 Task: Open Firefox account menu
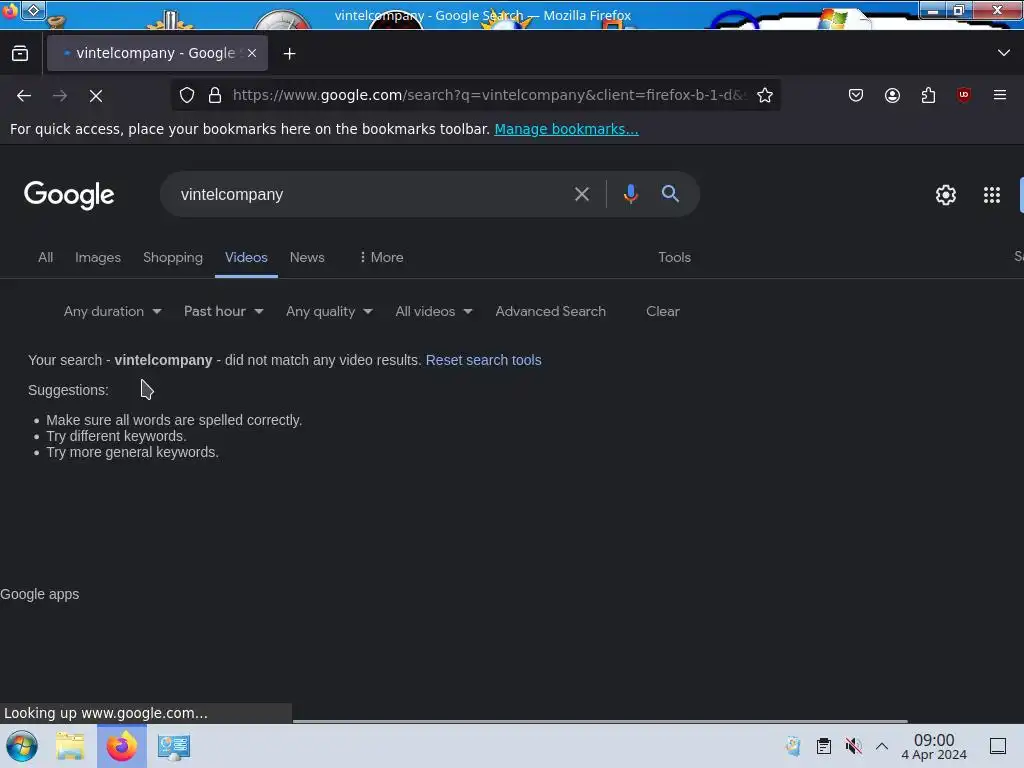(x=892, y=95)
